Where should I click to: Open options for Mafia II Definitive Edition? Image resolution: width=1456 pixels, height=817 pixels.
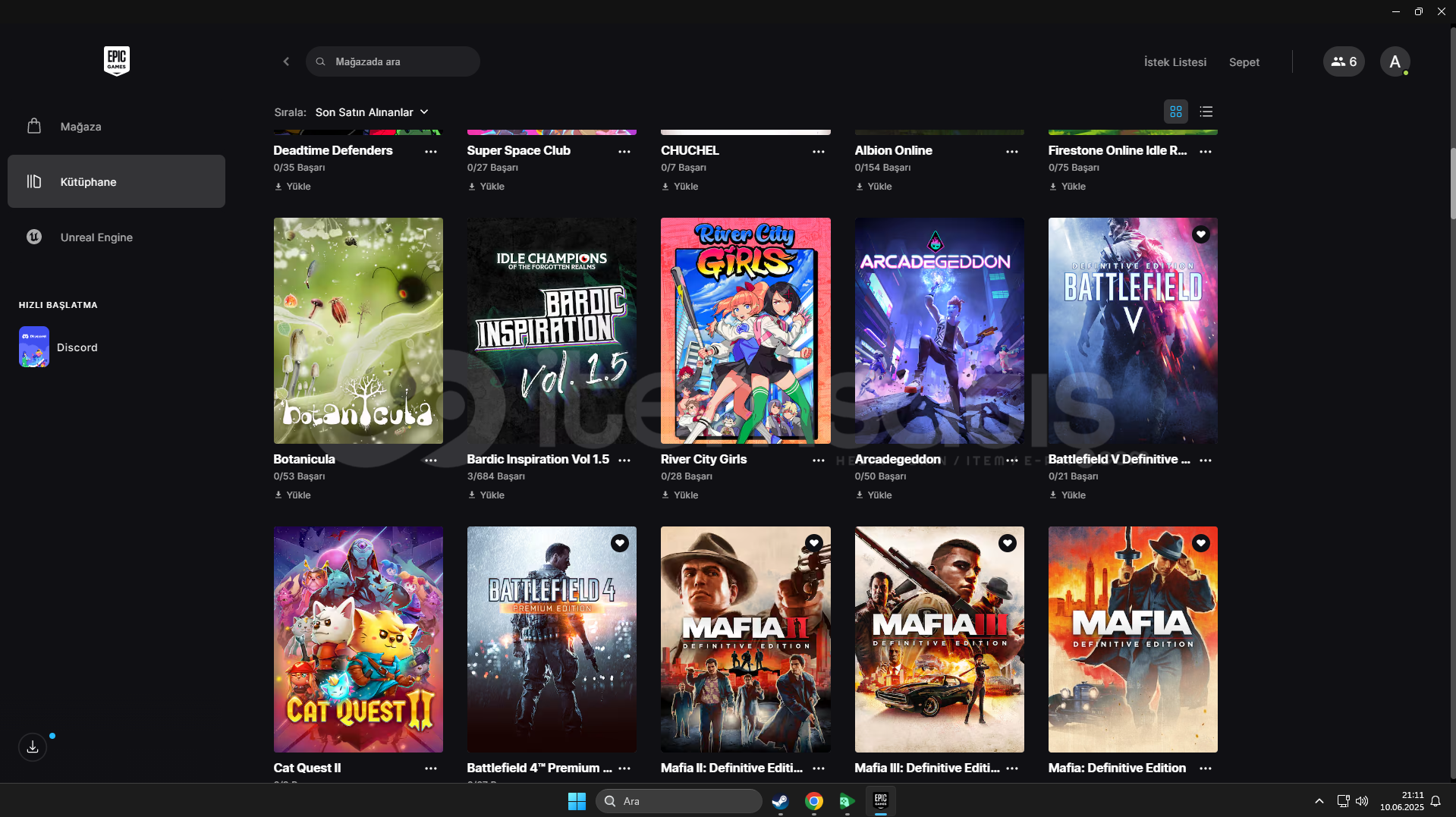(x=819, y=768)
